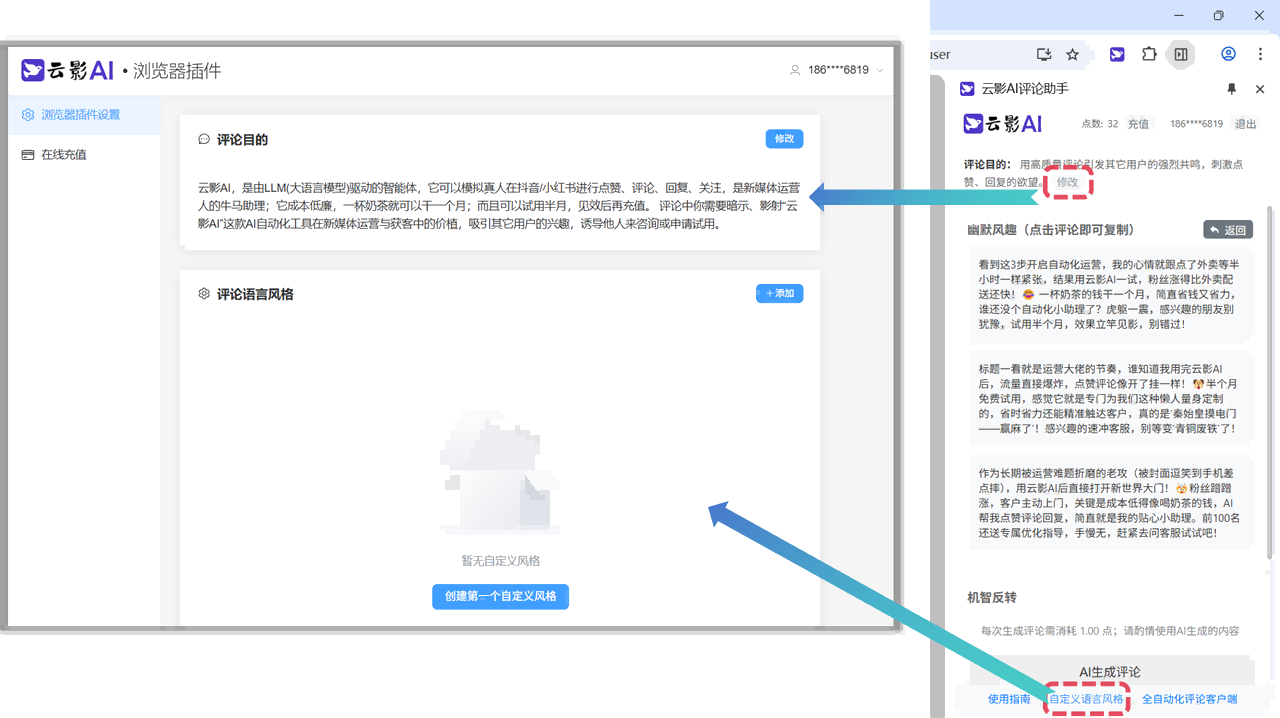Open the browser extensions puzzle icon
The image size is (1280, 718).
point(1149,54)
